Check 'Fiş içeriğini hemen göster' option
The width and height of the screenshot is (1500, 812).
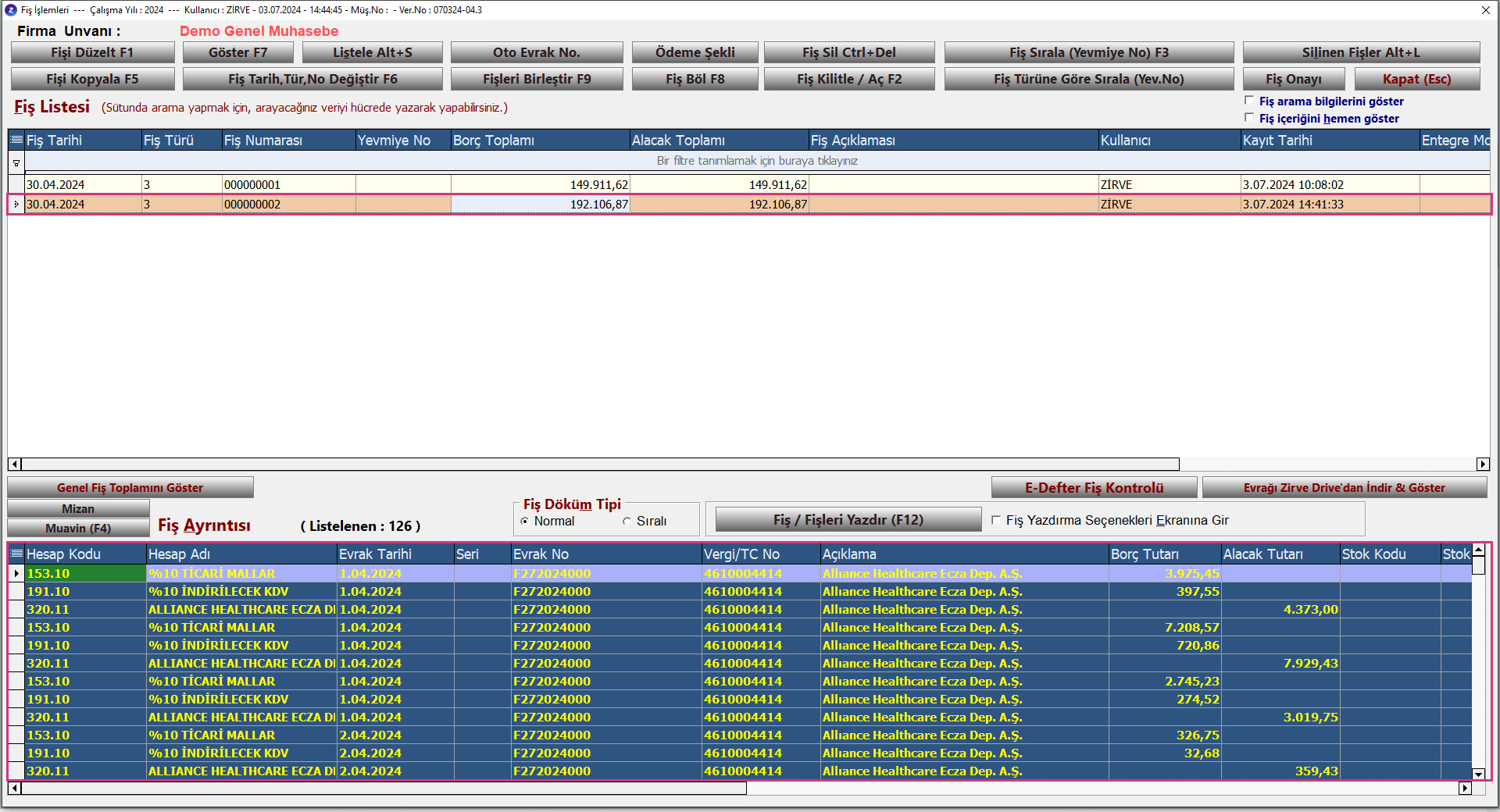coord(1249,118)
